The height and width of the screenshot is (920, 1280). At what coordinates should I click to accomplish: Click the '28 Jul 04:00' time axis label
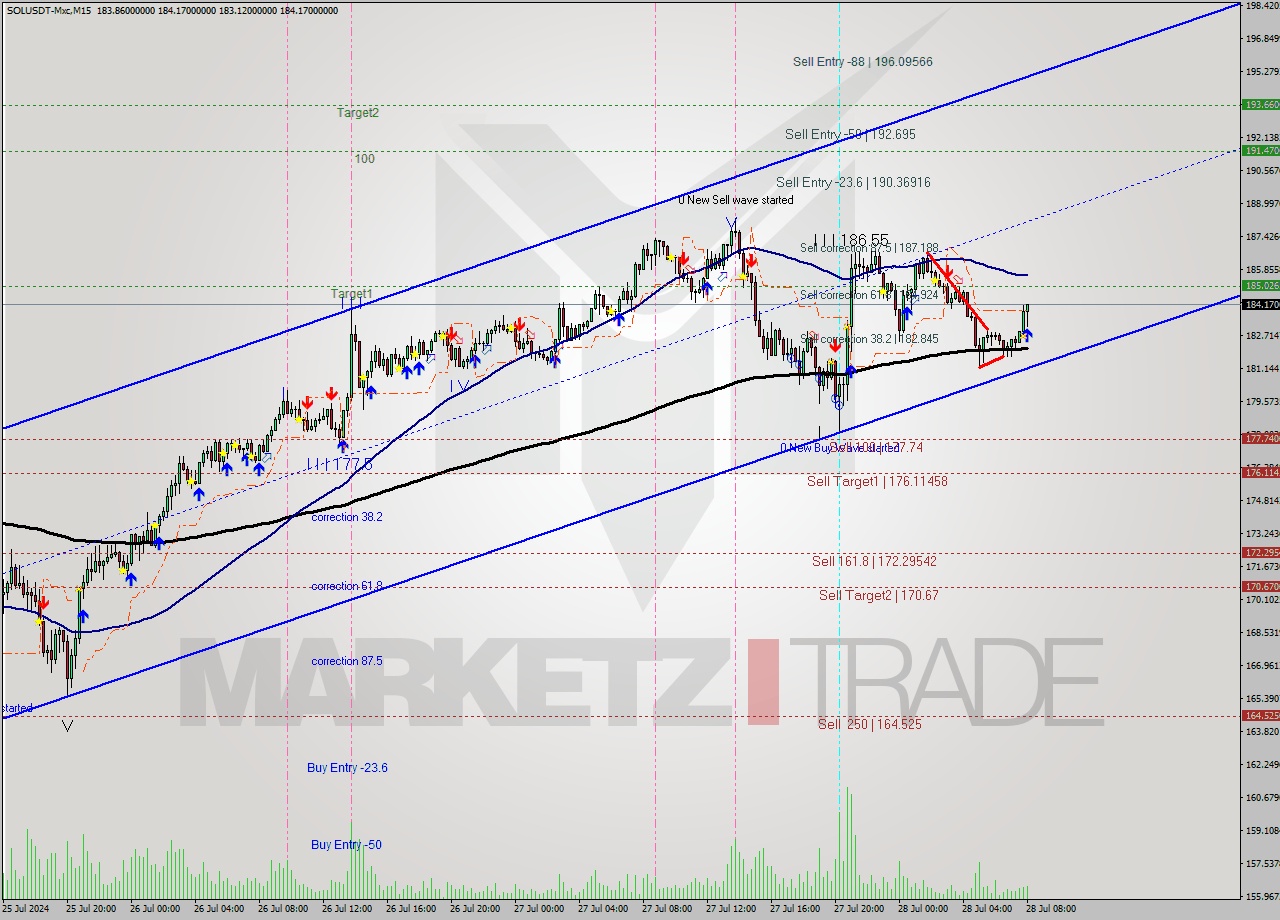pos(989,909)
